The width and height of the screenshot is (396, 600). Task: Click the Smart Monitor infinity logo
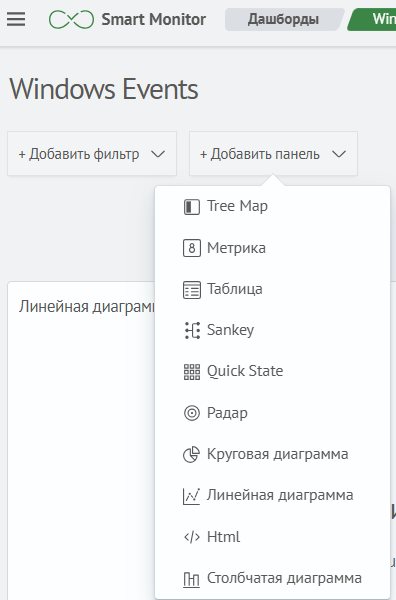pos(71,19)
